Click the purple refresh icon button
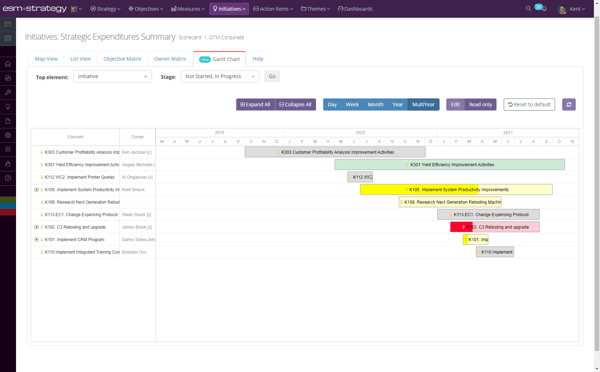Viewport: 600px width, 372px height. click(569, 104)
